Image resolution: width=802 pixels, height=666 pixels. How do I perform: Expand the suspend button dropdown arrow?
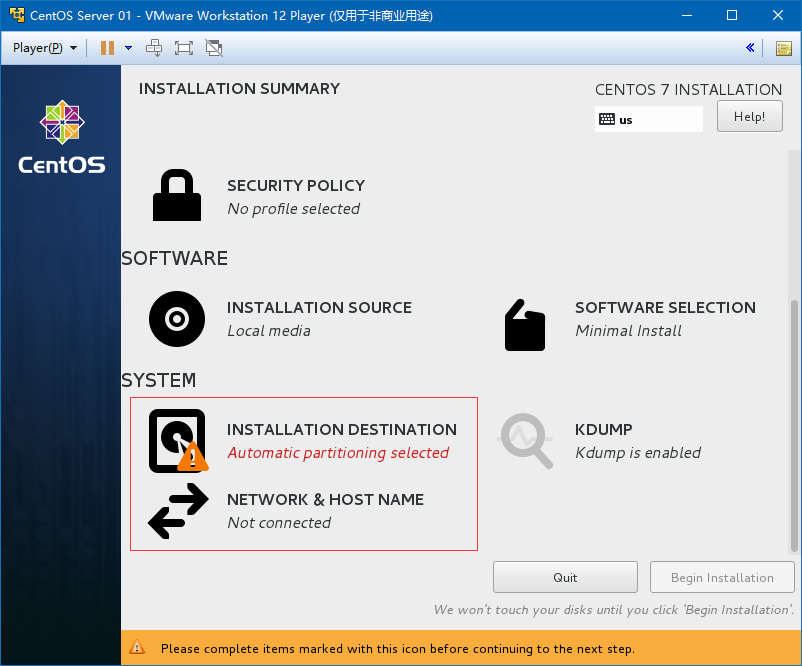click(x=127, y=47)
